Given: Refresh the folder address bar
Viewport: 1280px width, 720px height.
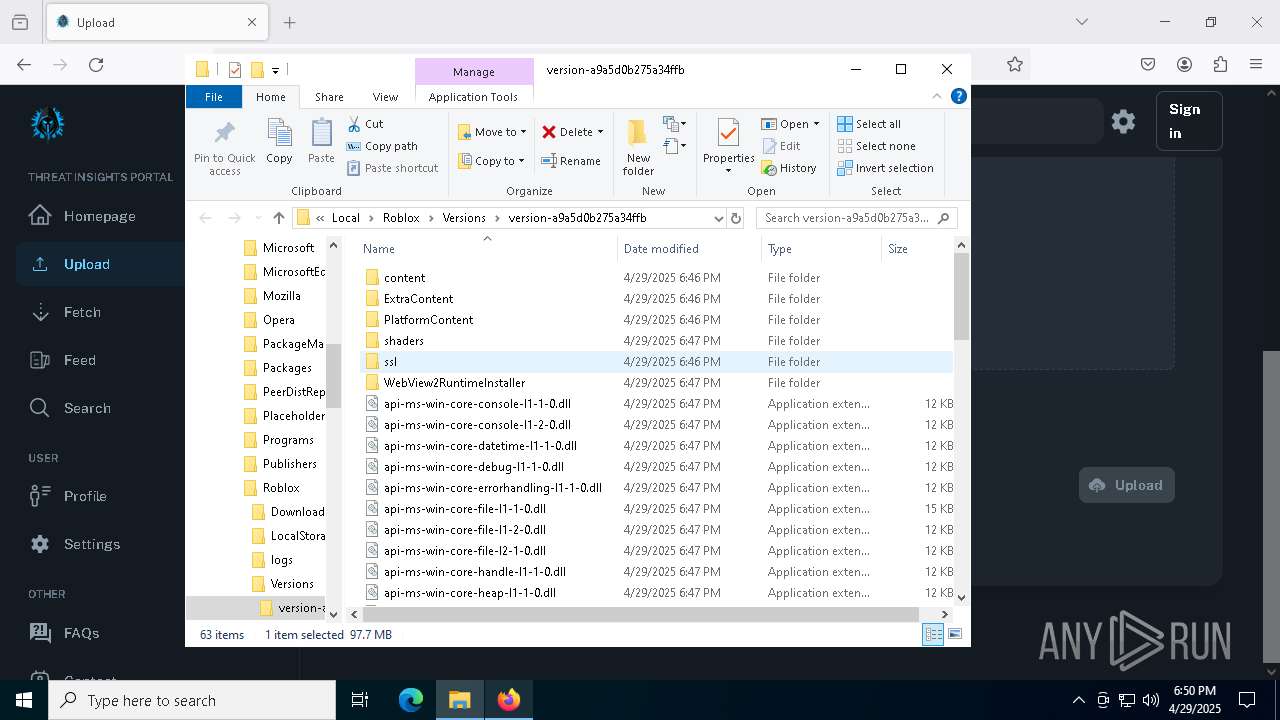Looking at the screenshot, I should pos(736,218).
